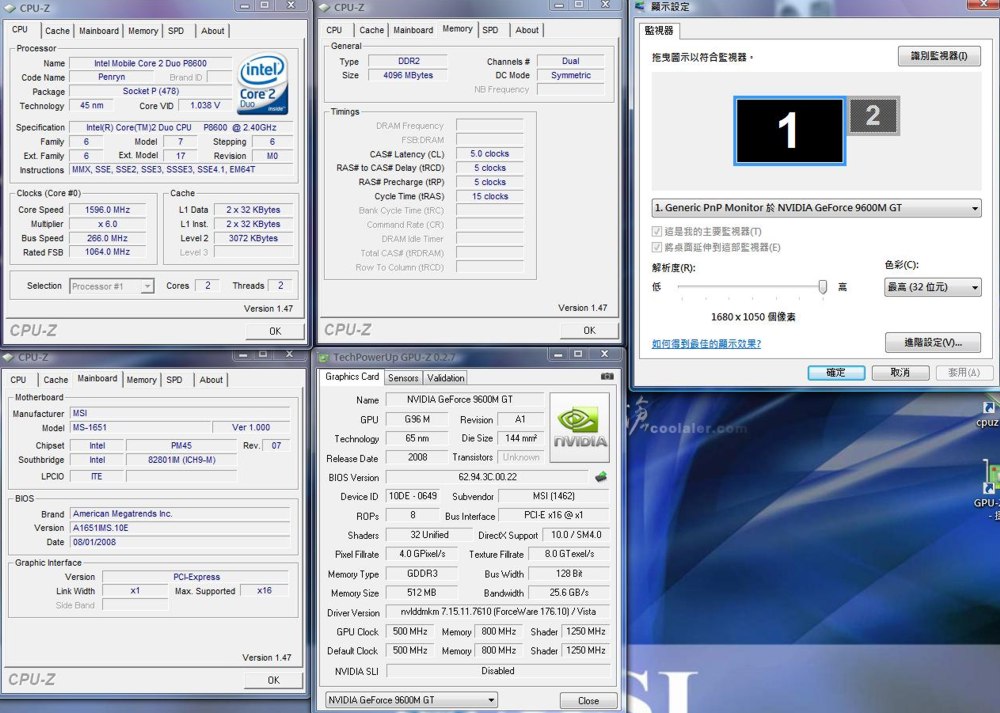Open Memory tab in the CPU-Z Mainboard window
Screen dimensions: 1000x713
coord(142,379)
